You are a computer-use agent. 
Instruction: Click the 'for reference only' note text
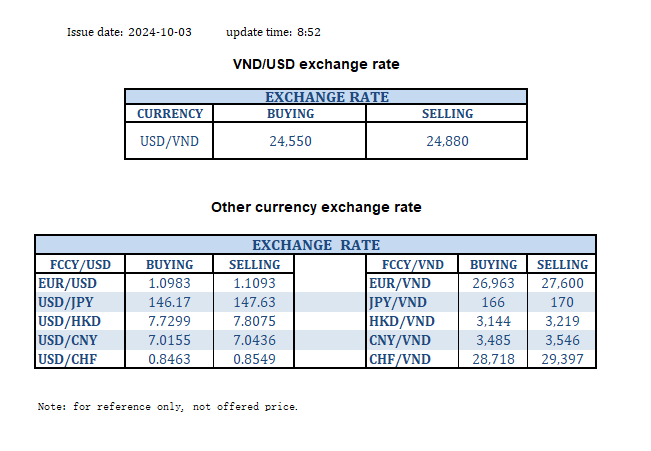(167, 407)
